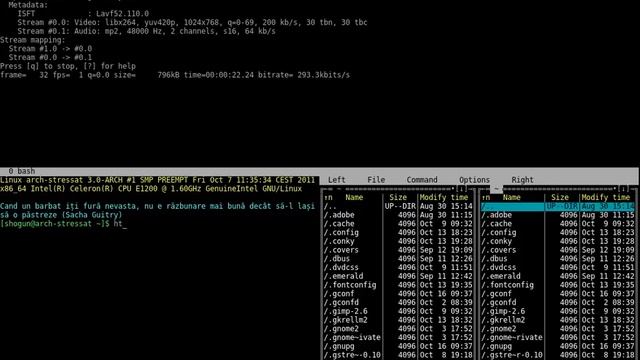Viewport: 640px width, 360px height.
Task: Sort the right panel by the Size column
Action: coord(560,198)
